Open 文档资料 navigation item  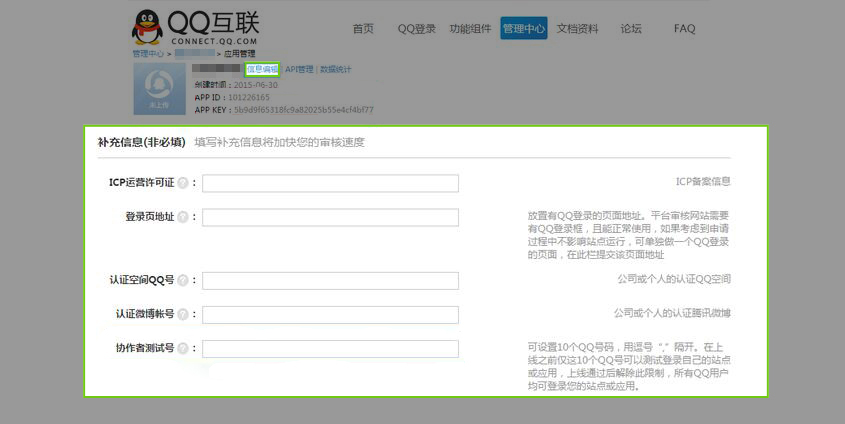pos(578,29)
